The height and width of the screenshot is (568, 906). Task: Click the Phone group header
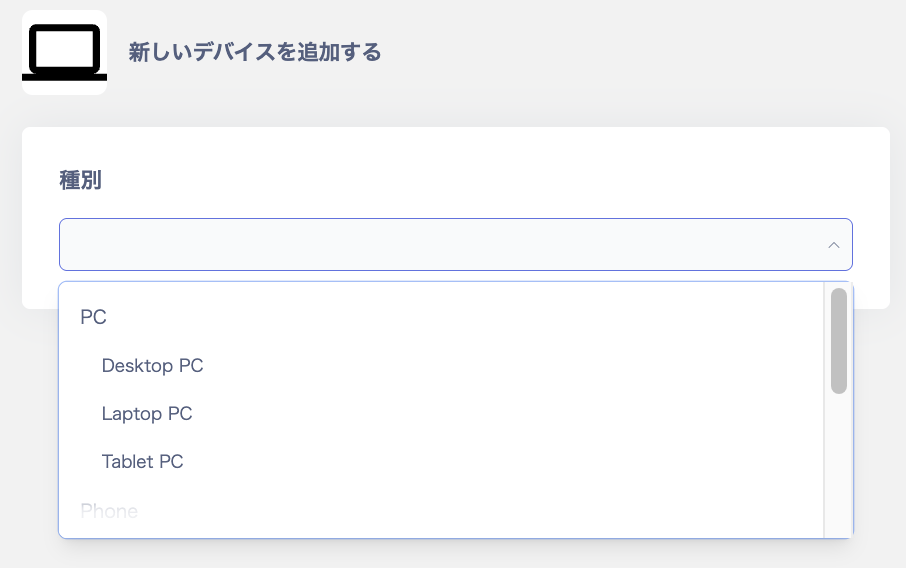coord(109,511)
